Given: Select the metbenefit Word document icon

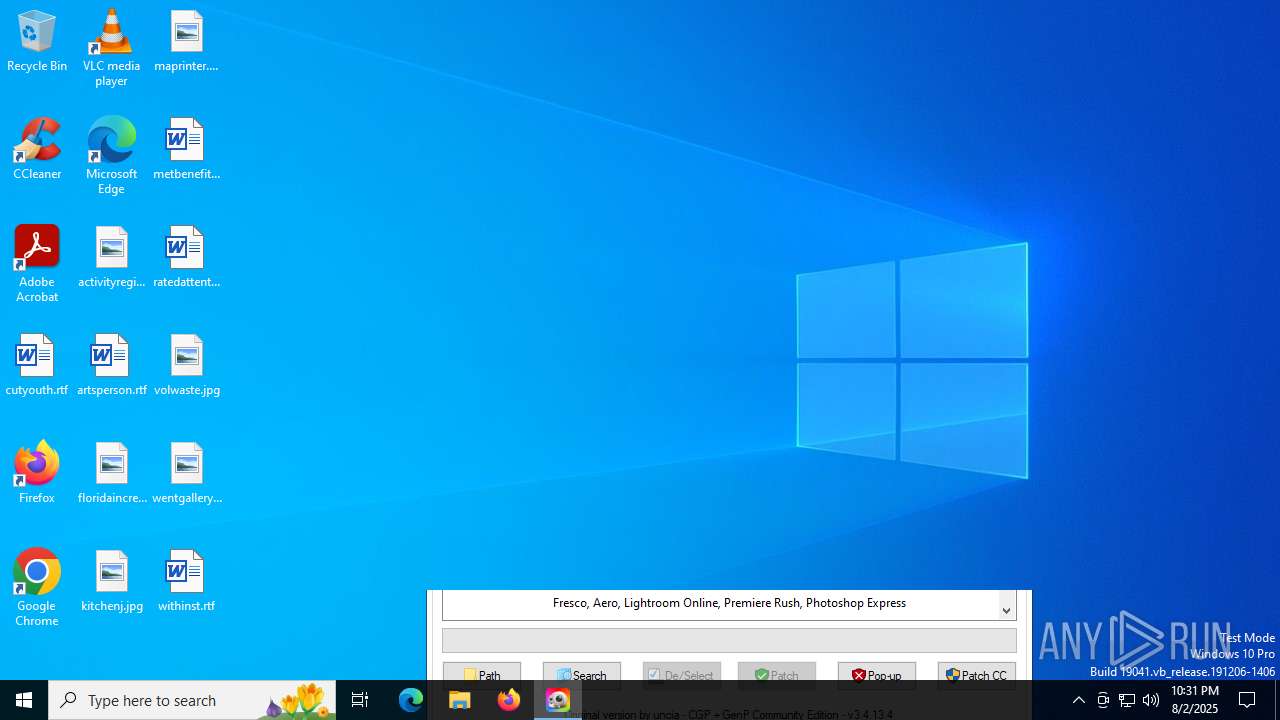Looking at the screenshot, I should click(186, 150).
